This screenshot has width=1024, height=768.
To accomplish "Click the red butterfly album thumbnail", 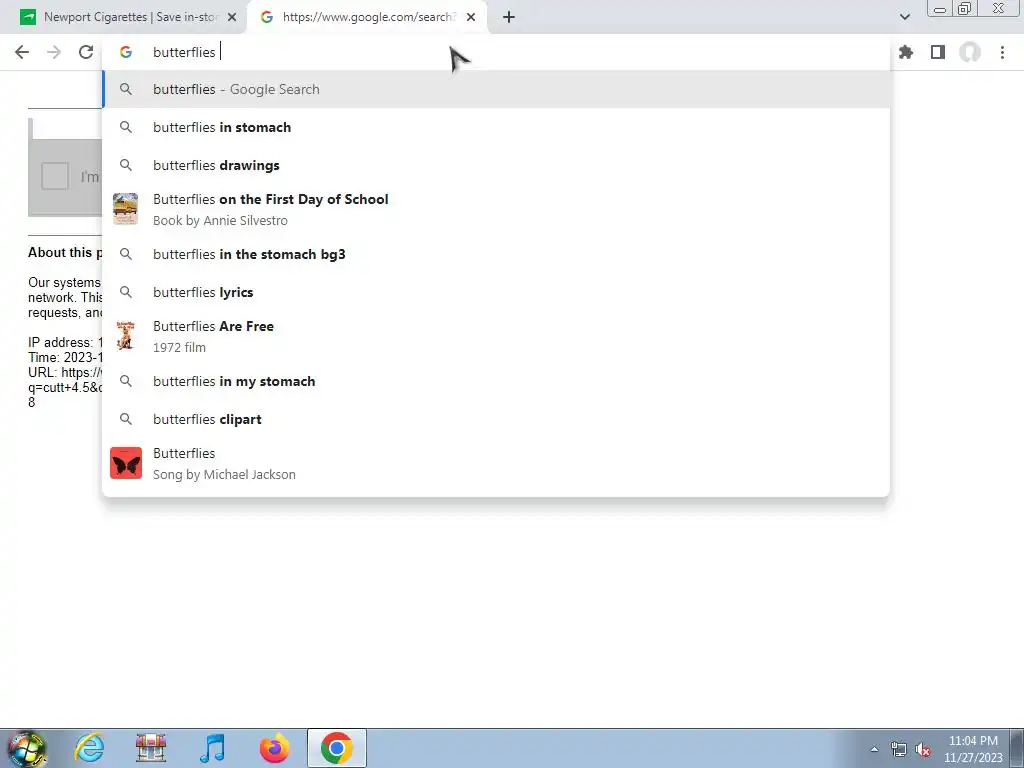I will tap(126, 463).
